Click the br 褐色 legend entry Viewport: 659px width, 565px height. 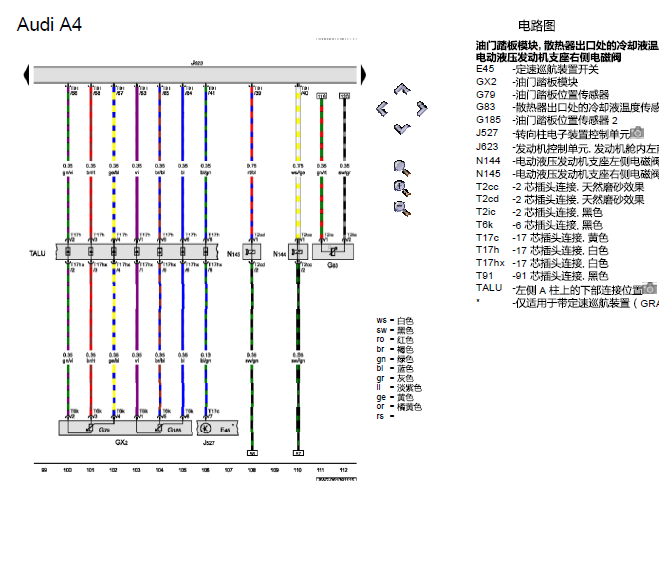395,349
